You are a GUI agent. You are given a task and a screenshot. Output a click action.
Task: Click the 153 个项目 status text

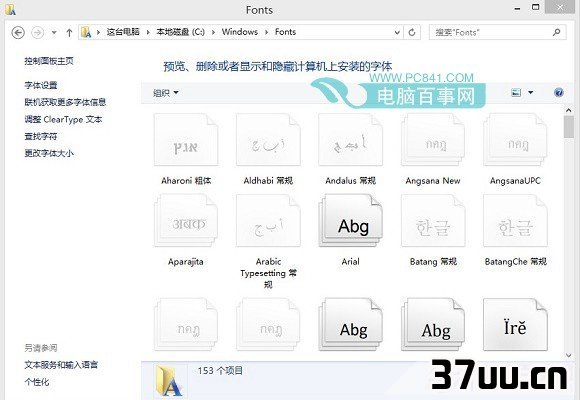pyautogui.click(x=220, y=370)
